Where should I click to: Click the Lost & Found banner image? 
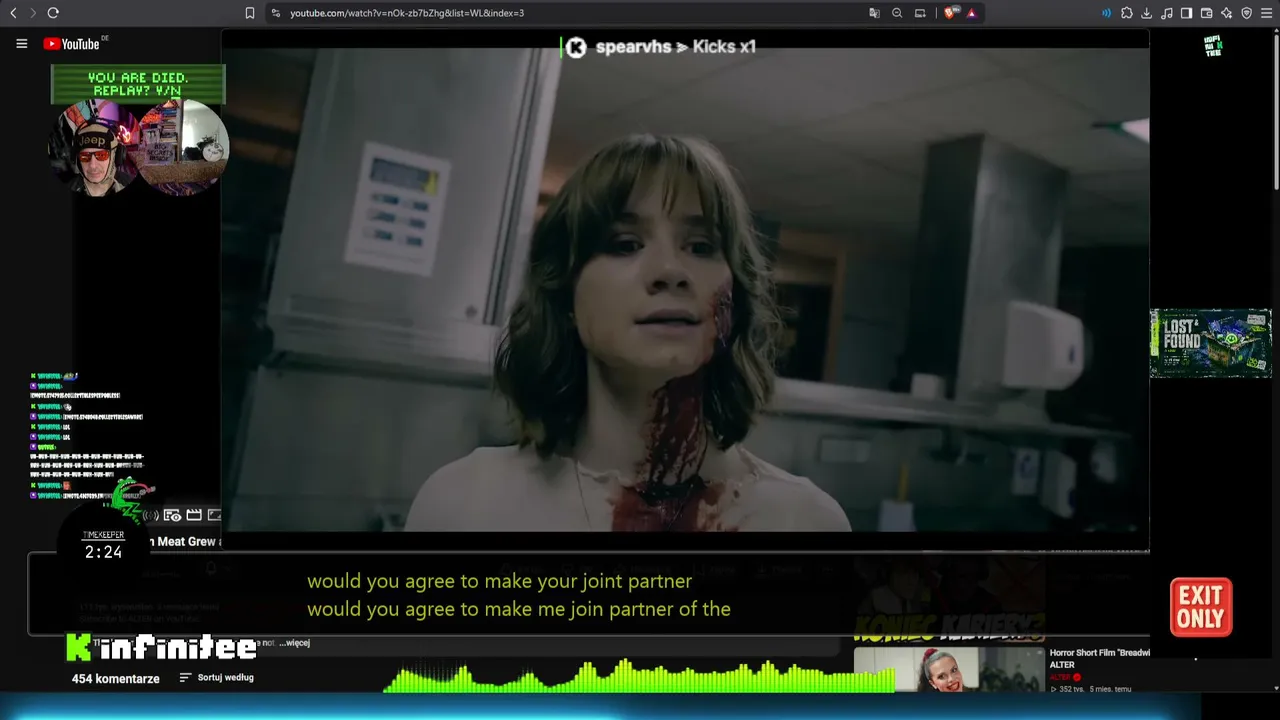click(x=1210, y=343)
